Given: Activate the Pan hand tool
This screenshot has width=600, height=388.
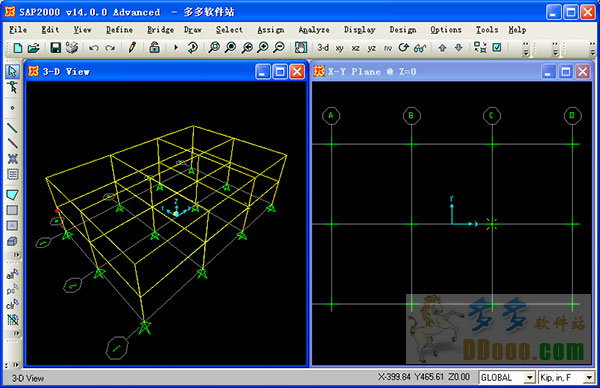Looking at the screenshot, I should coord(301,48).
